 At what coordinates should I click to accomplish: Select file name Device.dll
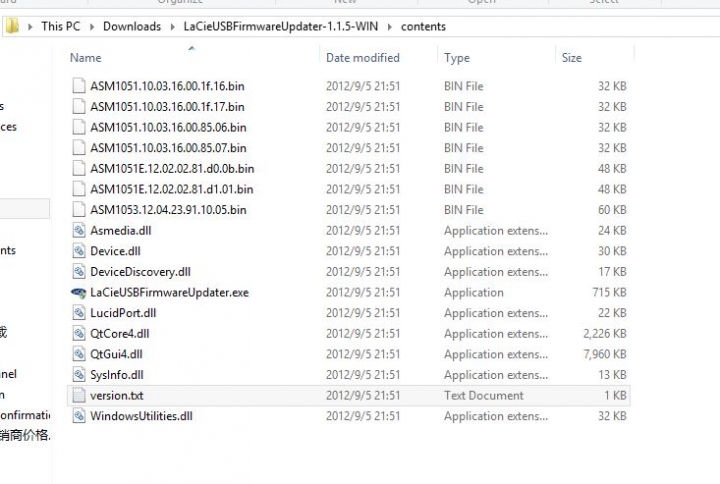coord(115,251)
